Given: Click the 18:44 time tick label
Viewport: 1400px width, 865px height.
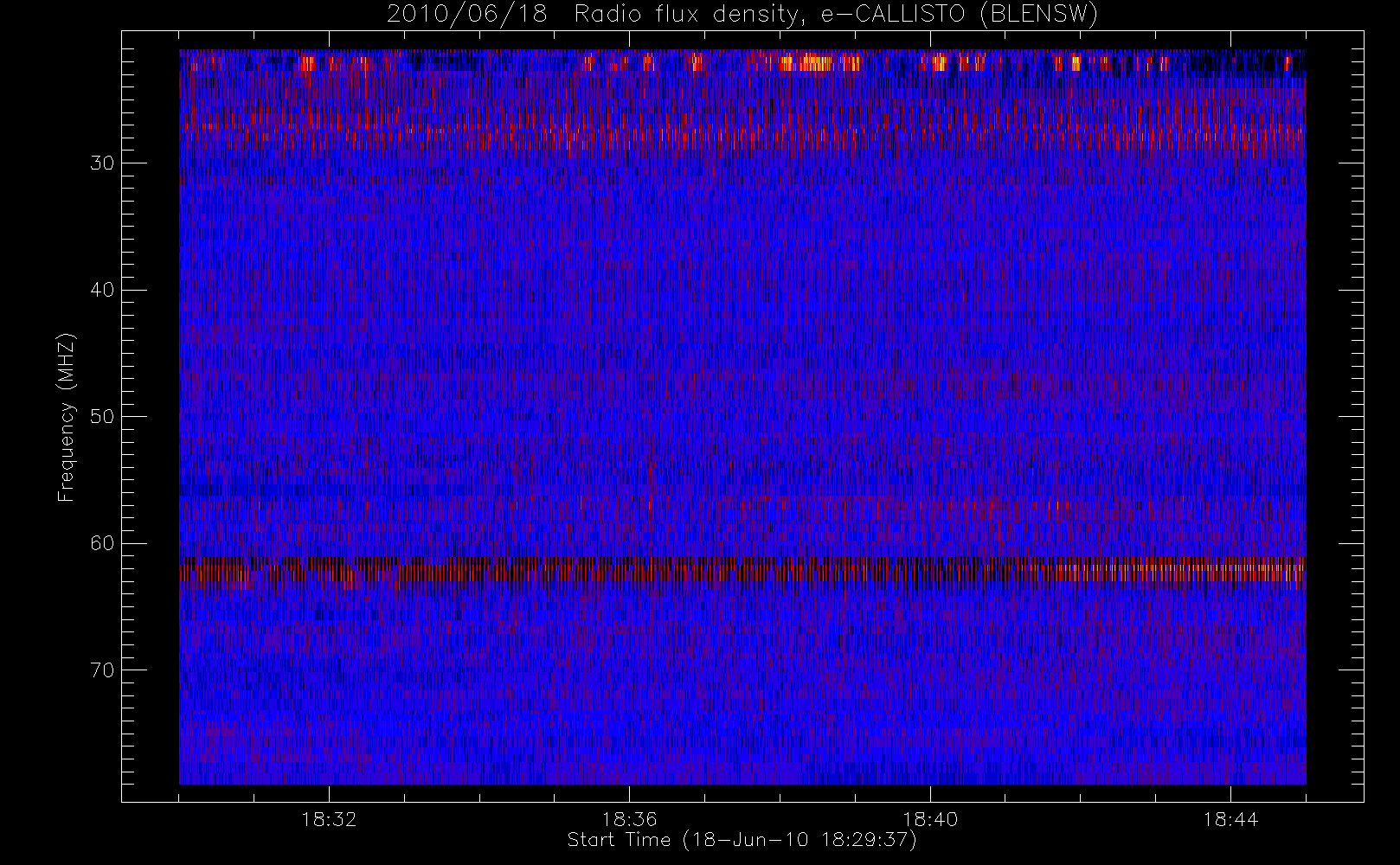Looking at the screenshot, I should (x=1230, y=819).
